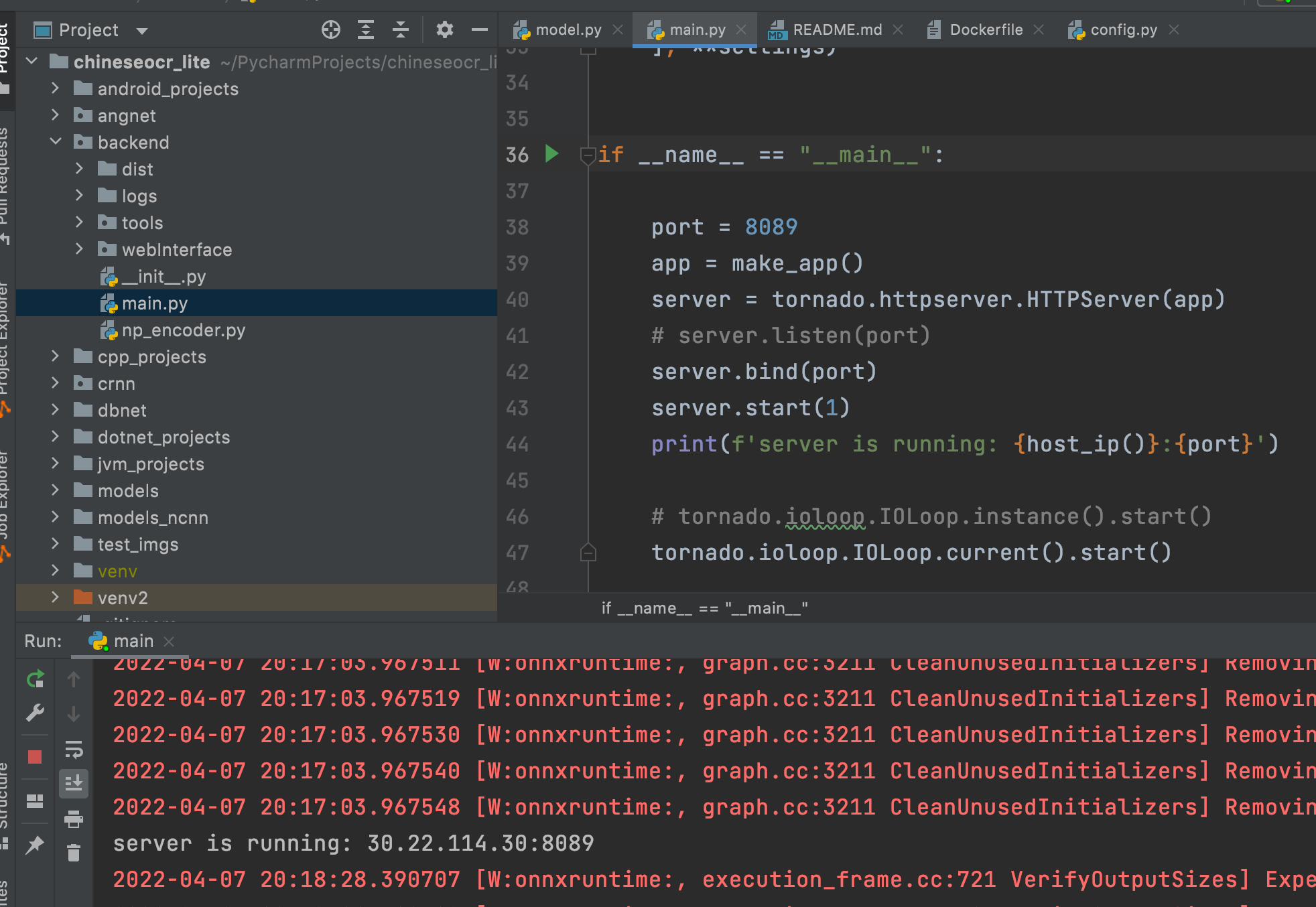The height and width of the screenshot is (907, 1316).
Task: Clear all console output
Action: click(74, 852)
